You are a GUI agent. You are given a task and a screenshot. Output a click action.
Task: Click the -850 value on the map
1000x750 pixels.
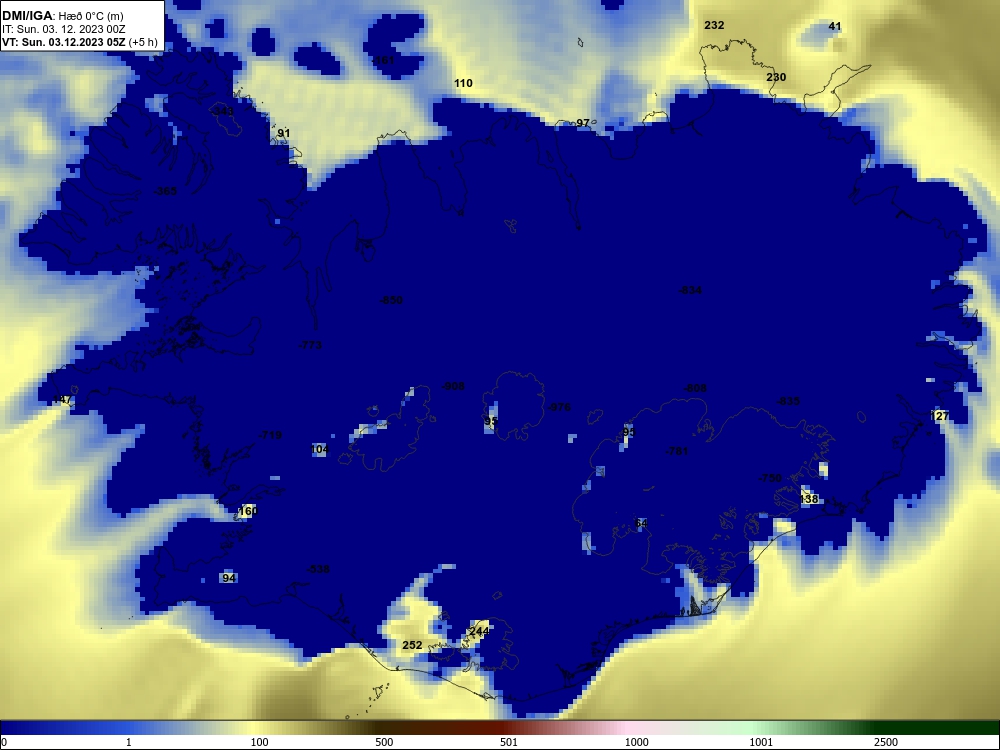(x=391, y=300)
